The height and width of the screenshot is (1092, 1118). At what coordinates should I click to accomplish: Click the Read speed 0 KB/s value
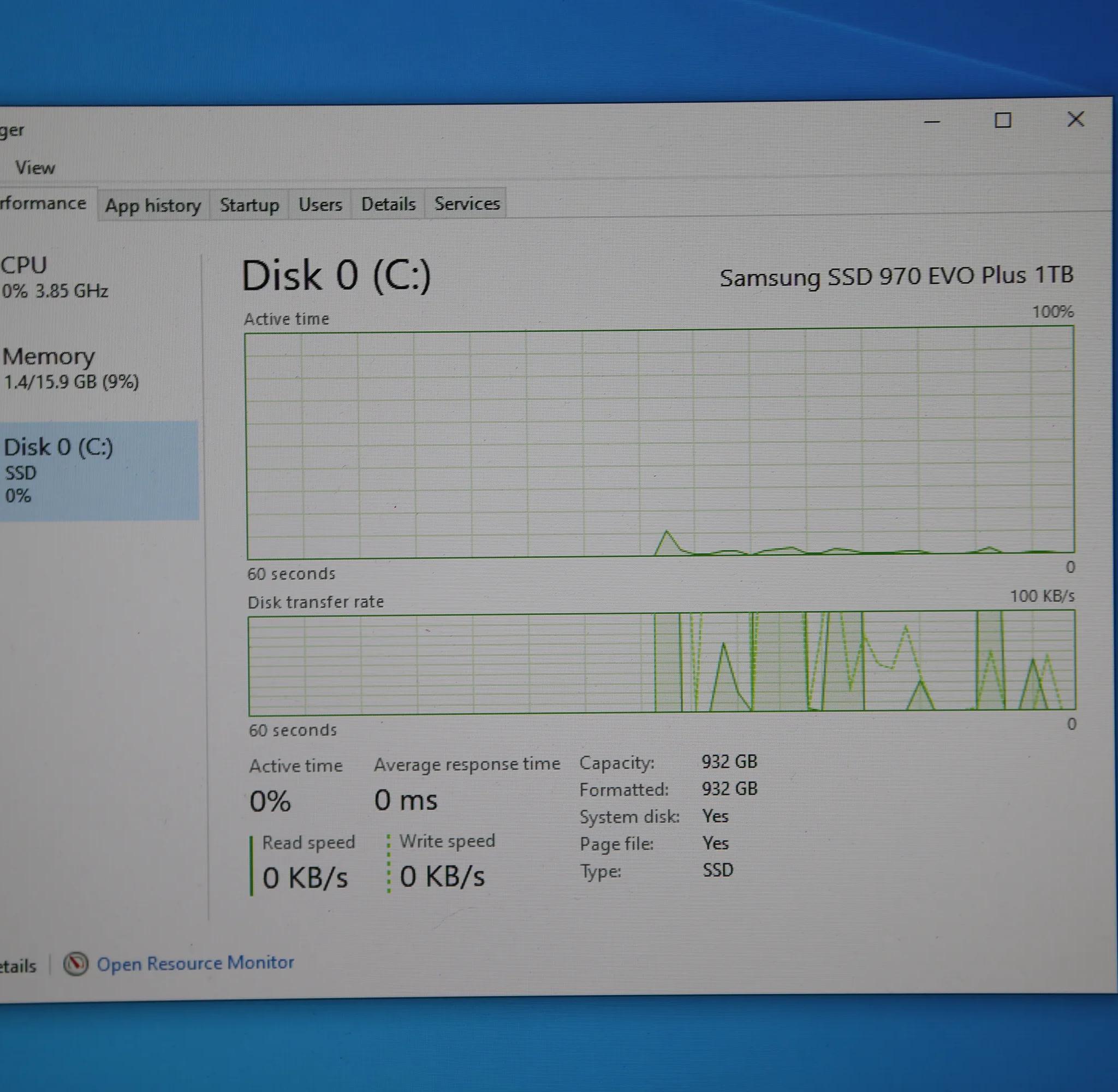click(305, 877)
